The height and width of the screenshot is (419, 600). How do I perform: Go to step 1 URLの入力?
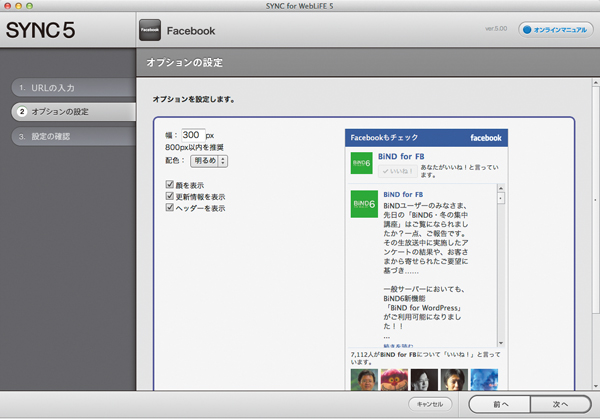click(73, 88)
